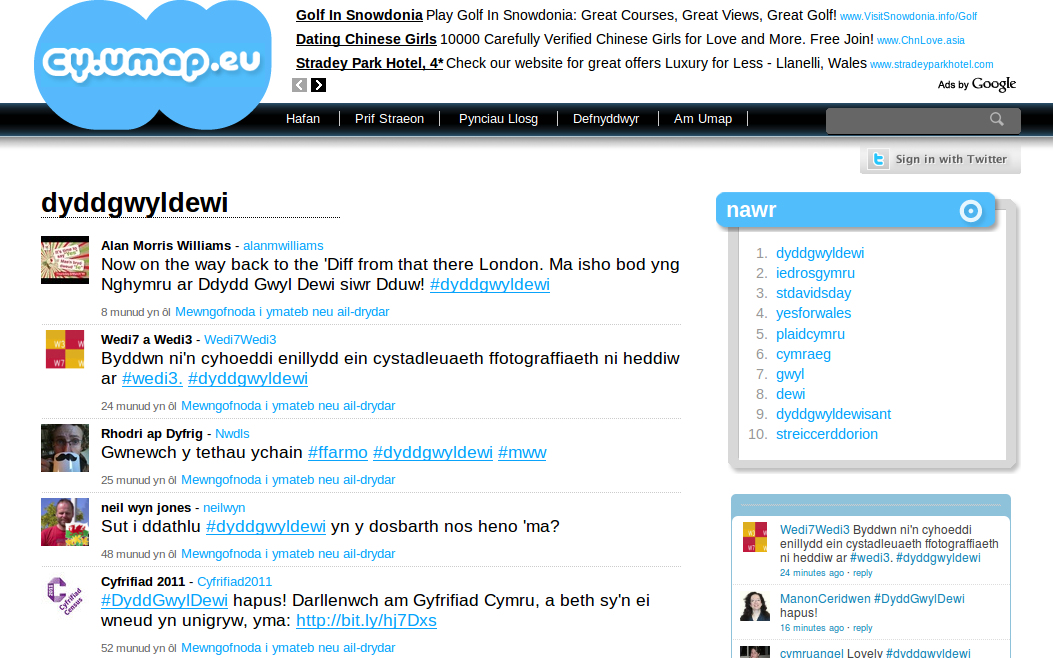Visit www.stradeyparkhotel.com link
Screen dimensions: 1053x658
pyautogui.click(x=931, y=64)
